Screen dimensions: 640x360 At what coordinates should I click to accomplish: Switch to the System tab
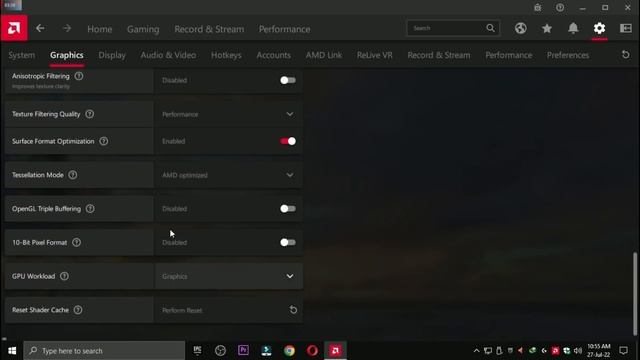(x=22, y=55)
